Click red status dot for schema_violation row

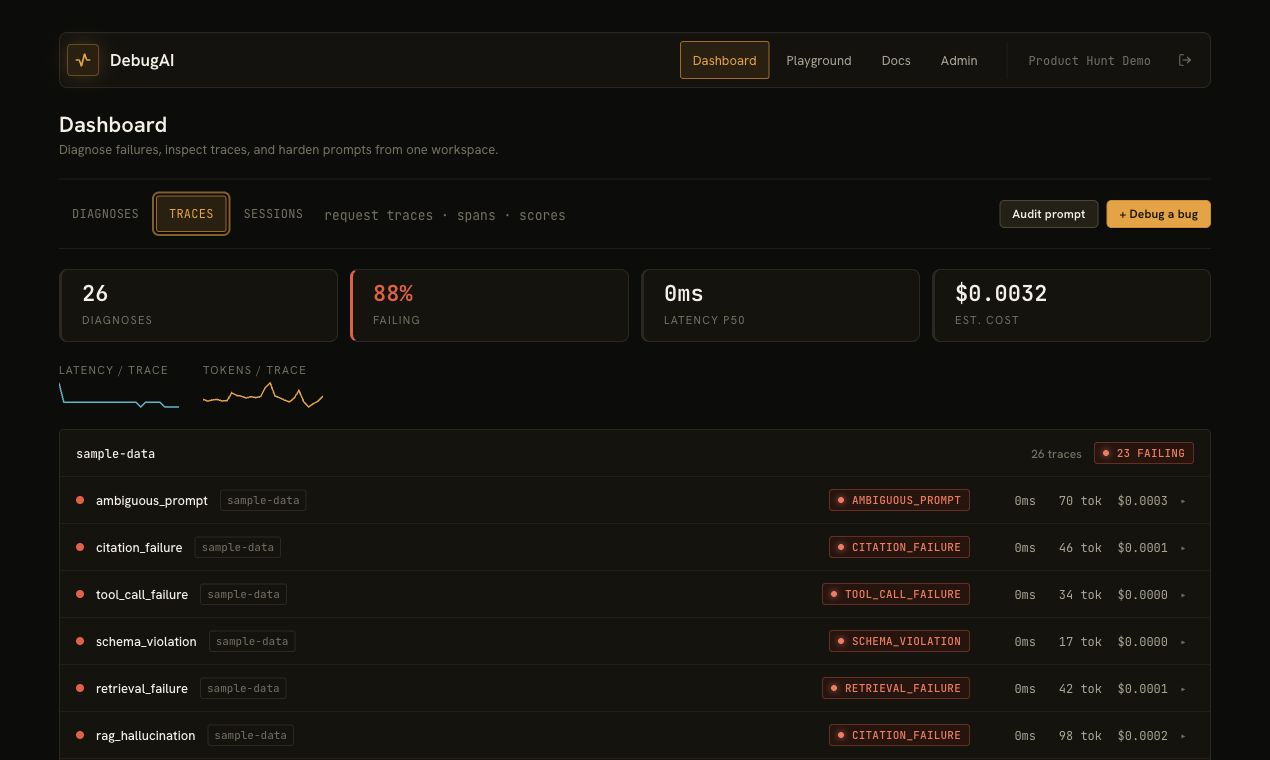point(80,641)
